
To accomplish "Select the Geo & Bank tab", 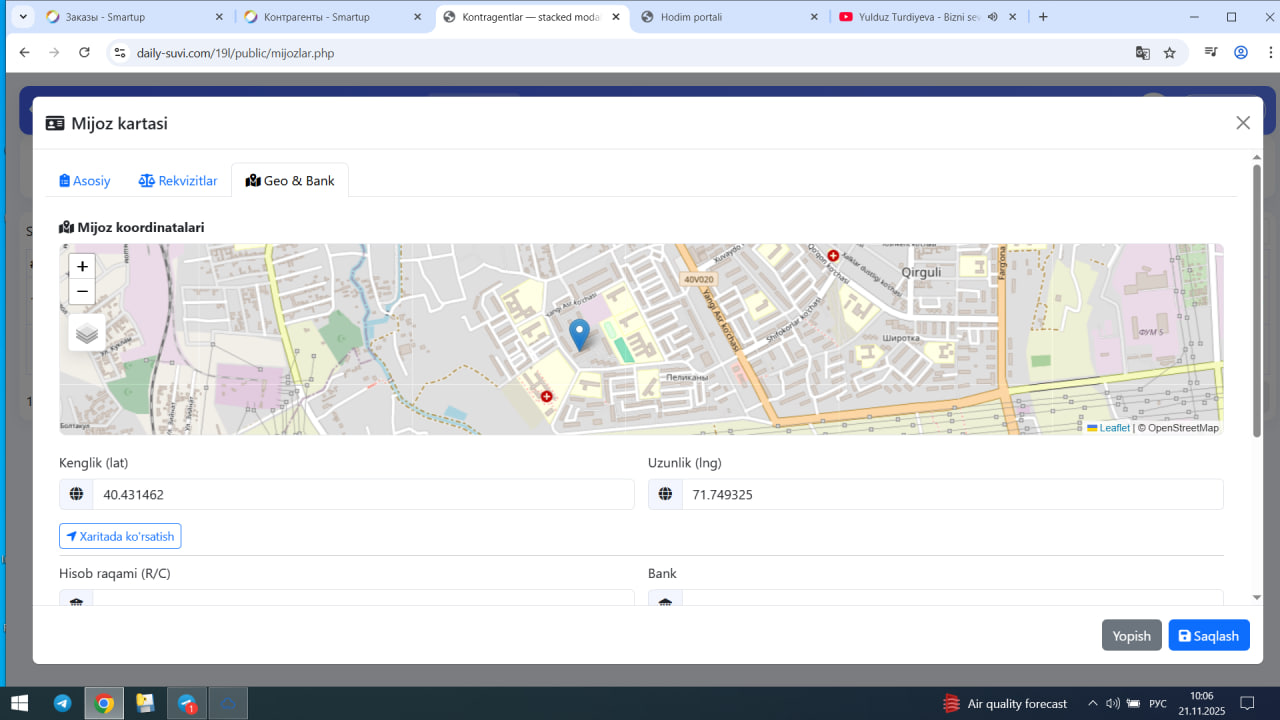I will click(290, 181).
